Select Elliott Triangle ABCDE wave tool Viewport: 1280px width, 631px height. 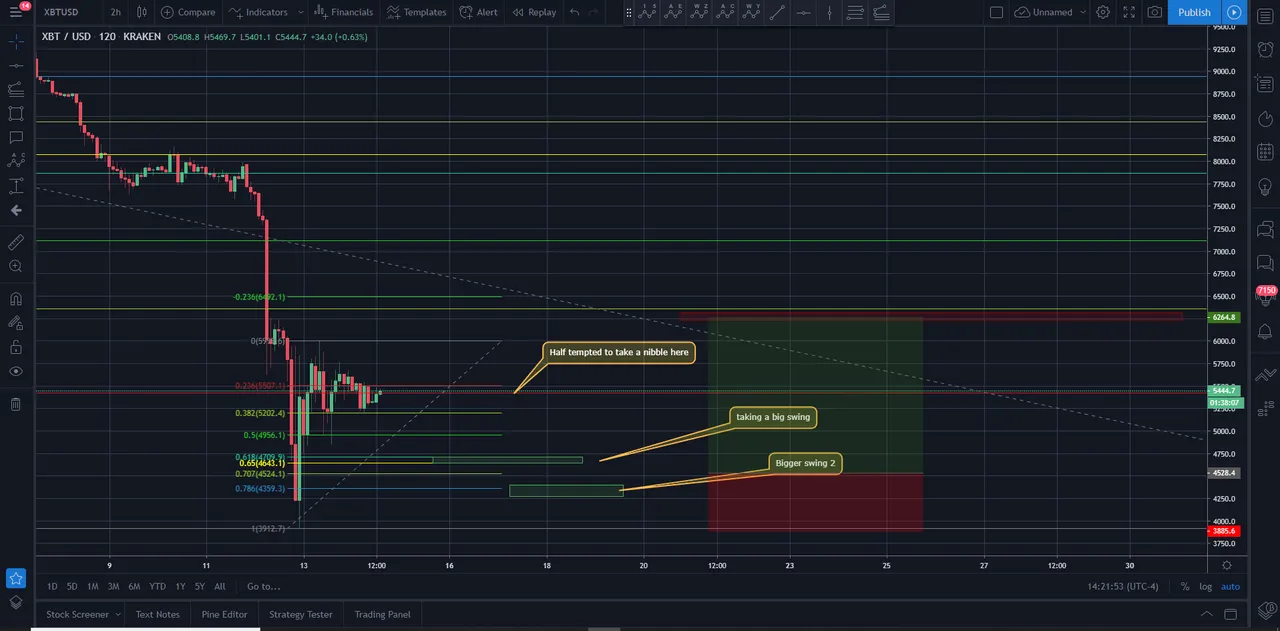[x=673, y=12]
